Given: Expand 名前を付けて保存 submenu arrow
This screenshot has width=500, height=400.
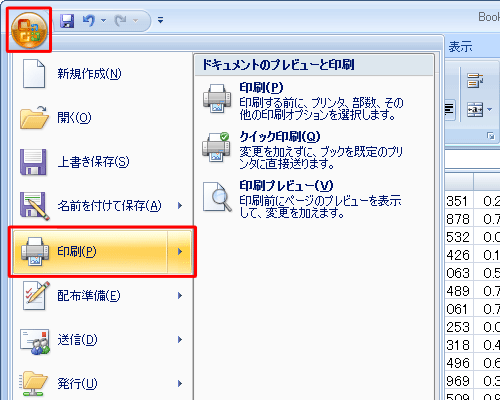Looking at the screenshot, I should [180, 206].
